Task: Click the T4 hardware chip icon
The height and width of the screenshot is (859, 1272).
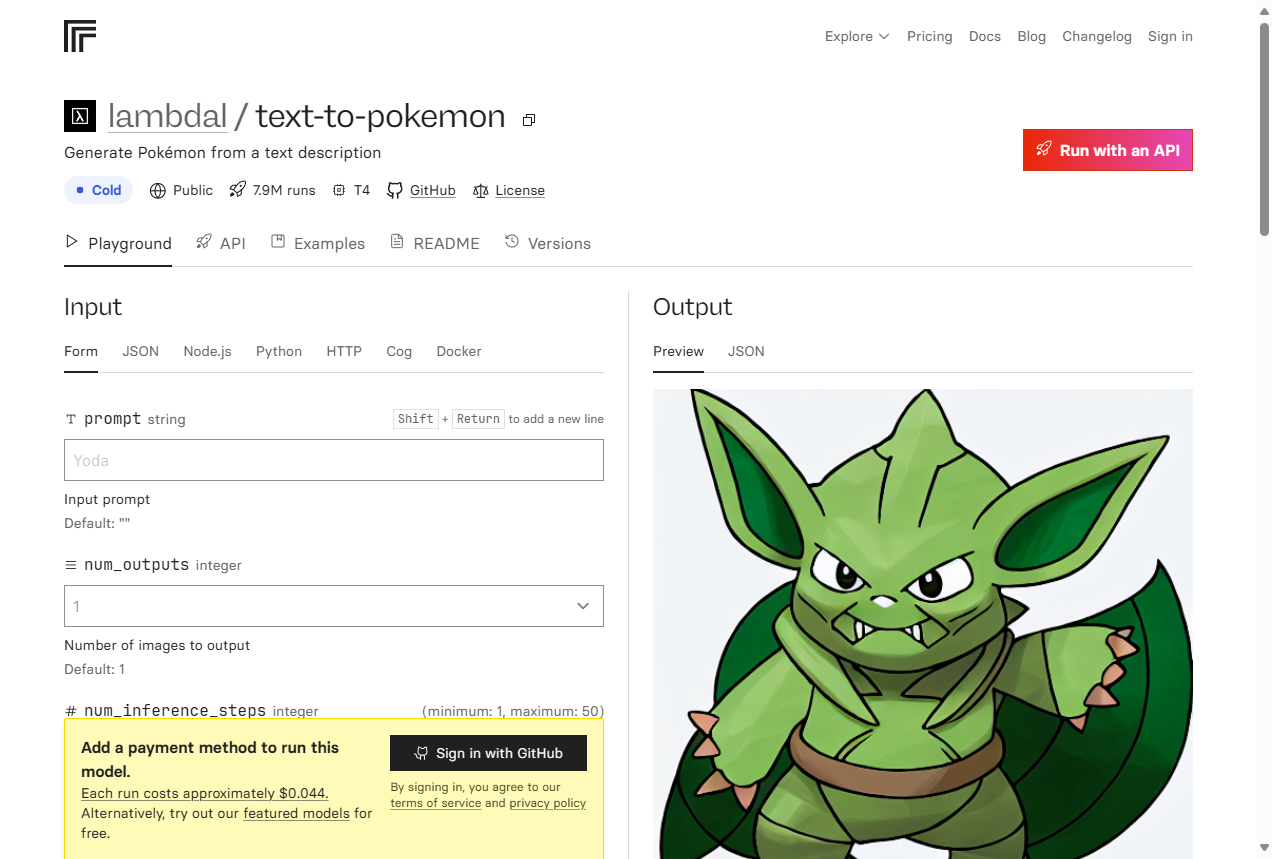Action: 337,189
